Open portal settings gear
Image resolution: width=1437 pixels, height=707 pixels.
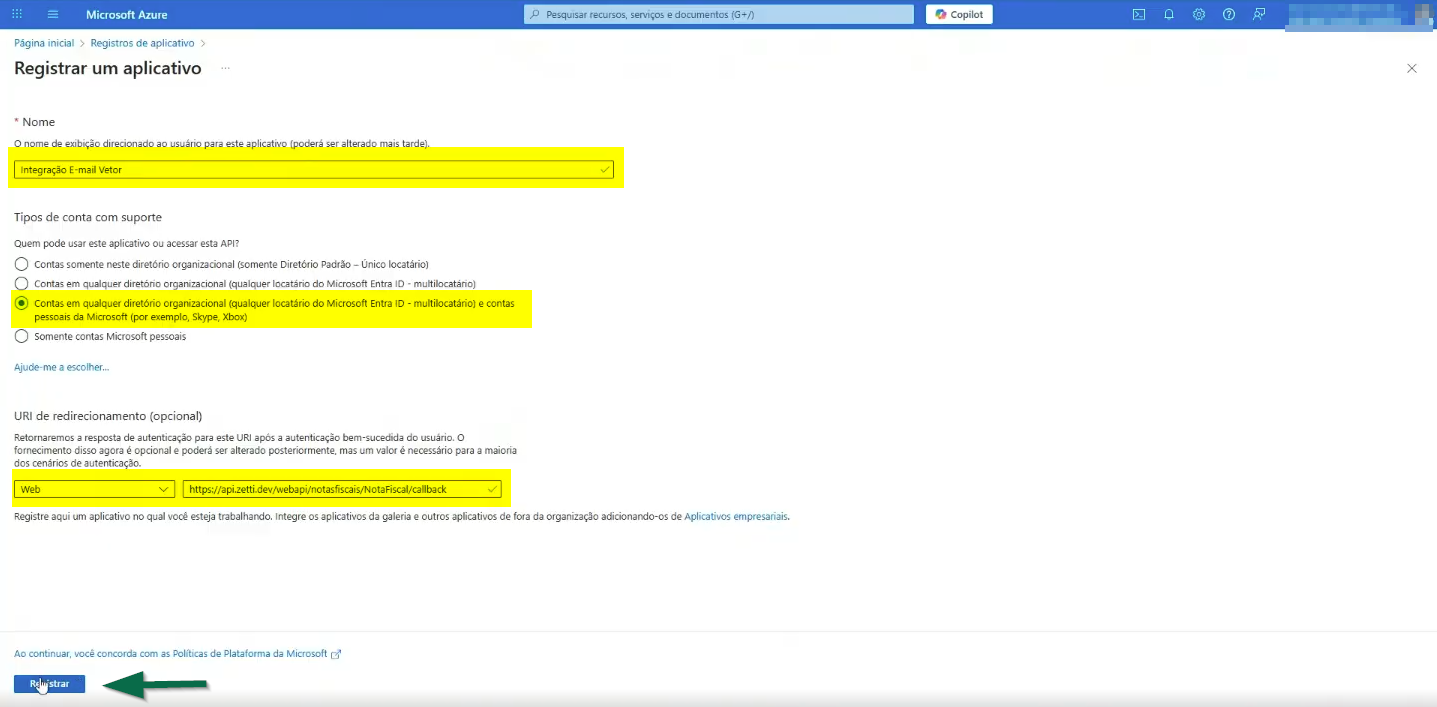pyautogui.click(x=1199, y=14)
